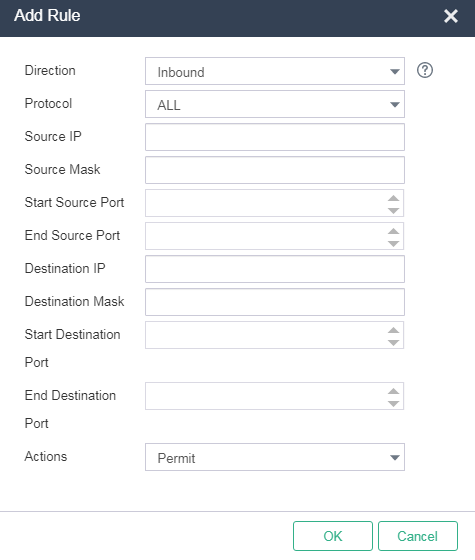The image size is (475, 560).
Task: Confirm the rule with OK button
Action: (x=333, y=536)
